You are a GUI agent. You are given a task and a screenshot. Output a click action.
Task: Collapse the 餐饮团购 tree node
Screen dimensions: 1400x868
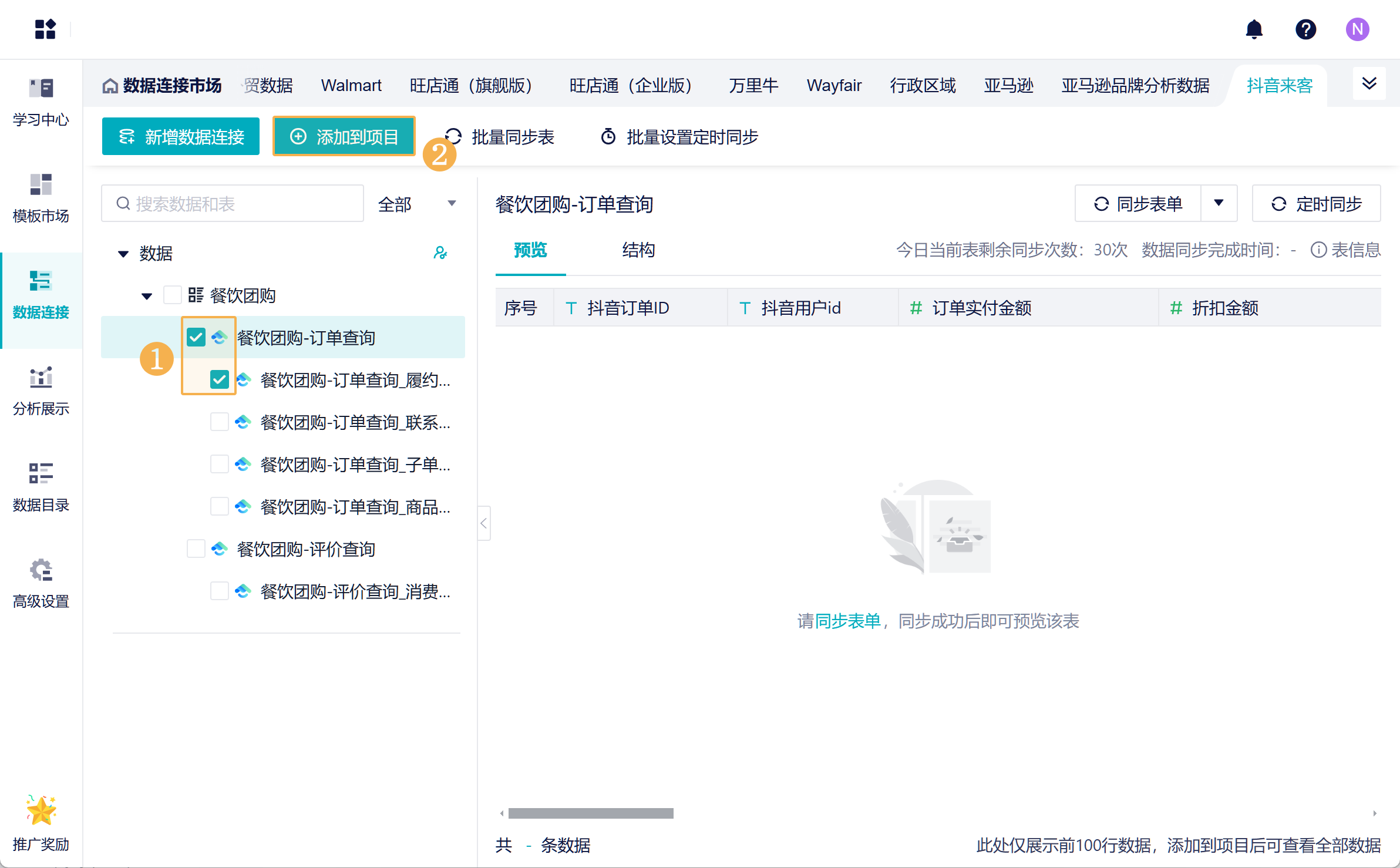147,295
